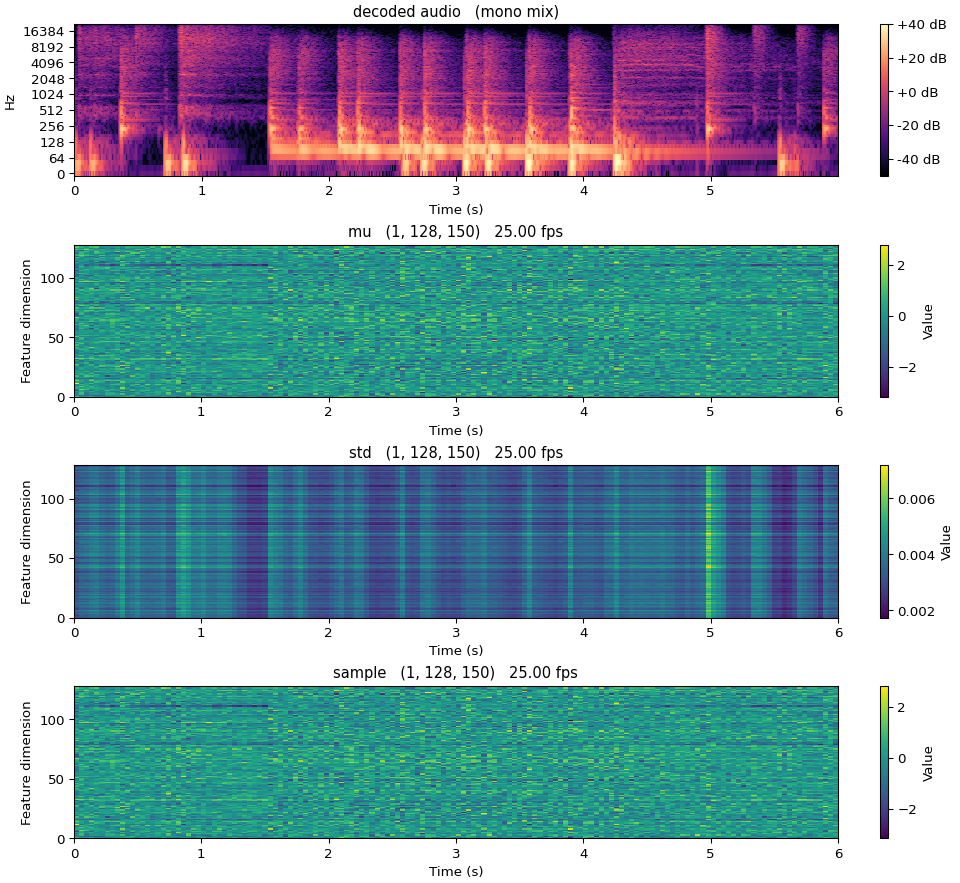Click the '-40 dB' colorbar label
This screenshot has width=960, height=883.
point(919,160)
